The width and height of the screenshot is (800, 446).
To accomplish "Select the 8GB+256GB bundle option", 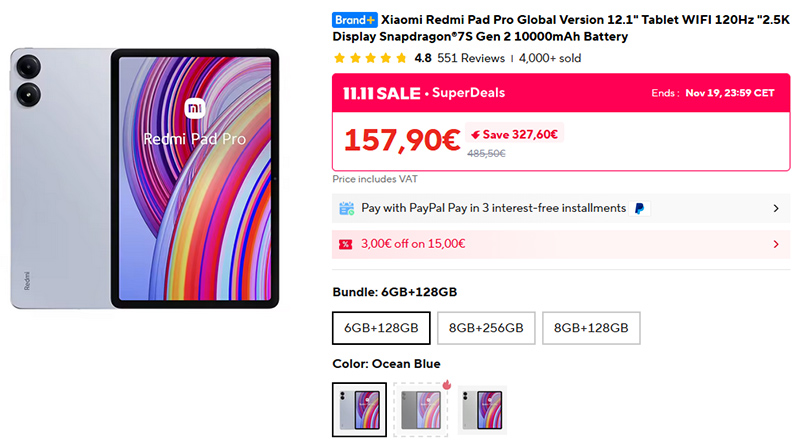I will (486, 328).
